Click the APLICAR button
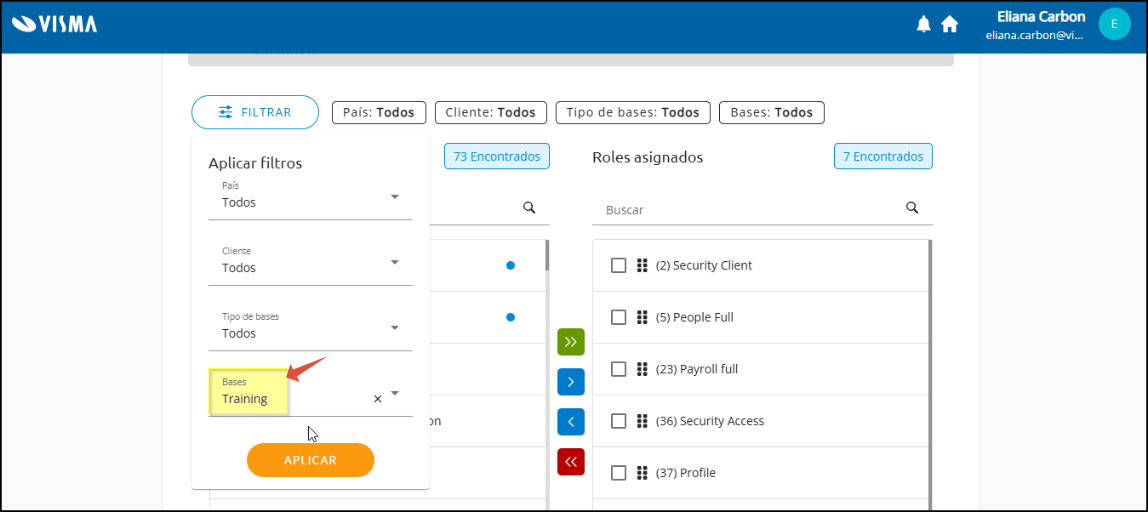The image size is (1148, 512). pos(310,460)
